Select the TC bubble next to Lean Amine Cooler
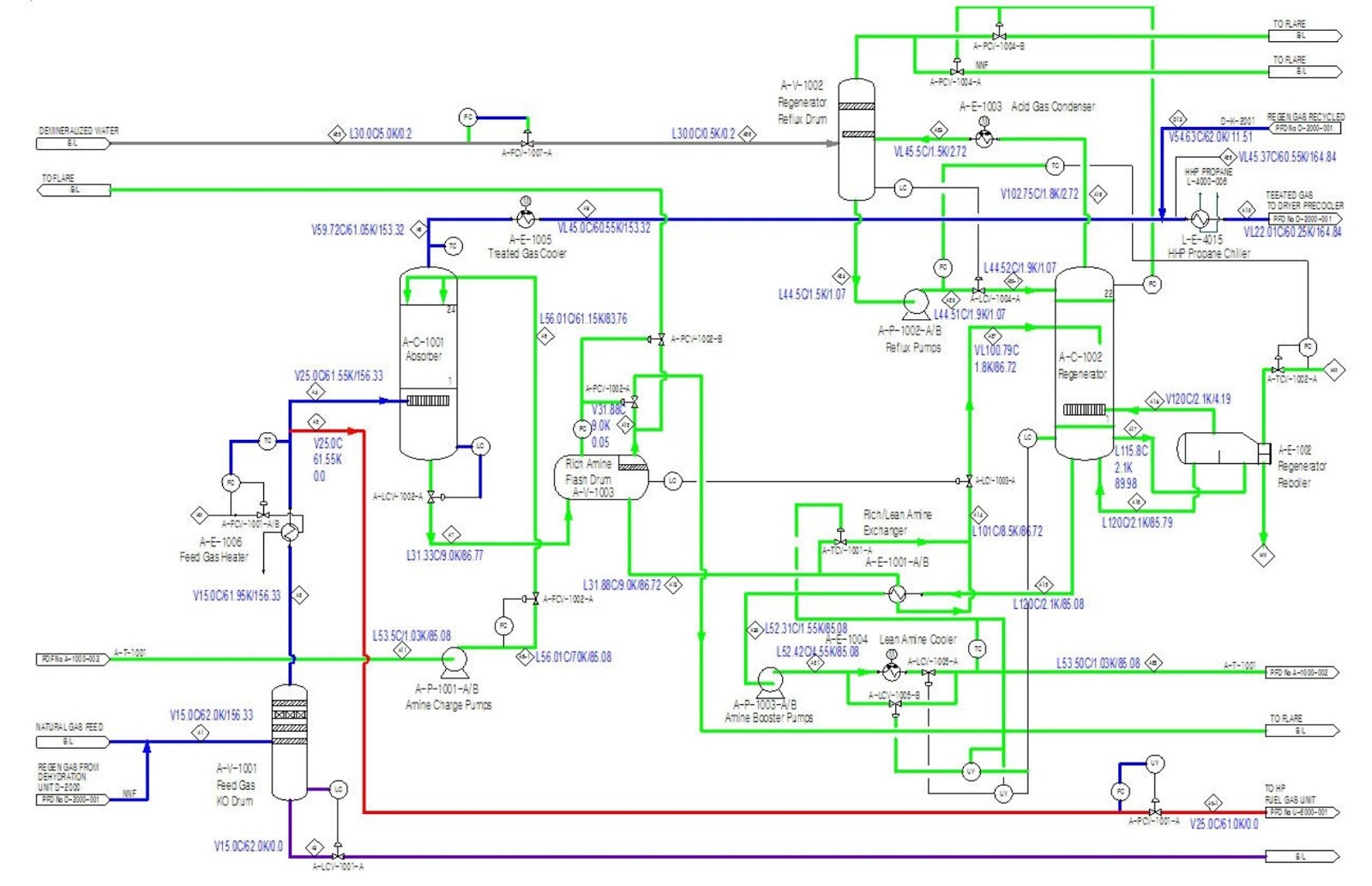The width and height of the screenshot is (1372, 886). click(x=977, y=648)
